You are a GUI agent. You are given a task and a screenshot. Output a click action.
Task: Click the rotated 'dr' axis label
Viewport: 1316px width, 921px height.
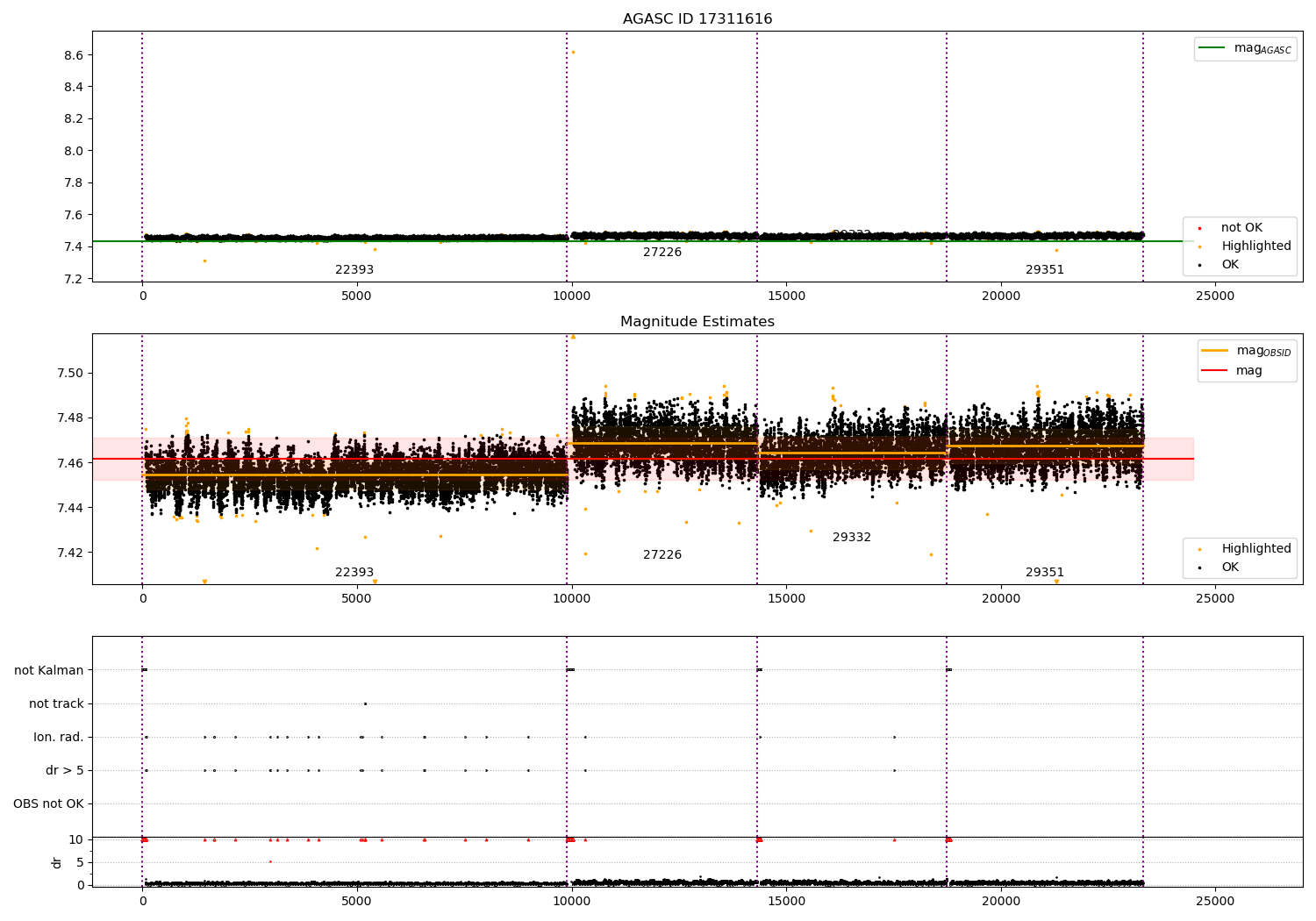pyautogui.click(x=57, y=862)
